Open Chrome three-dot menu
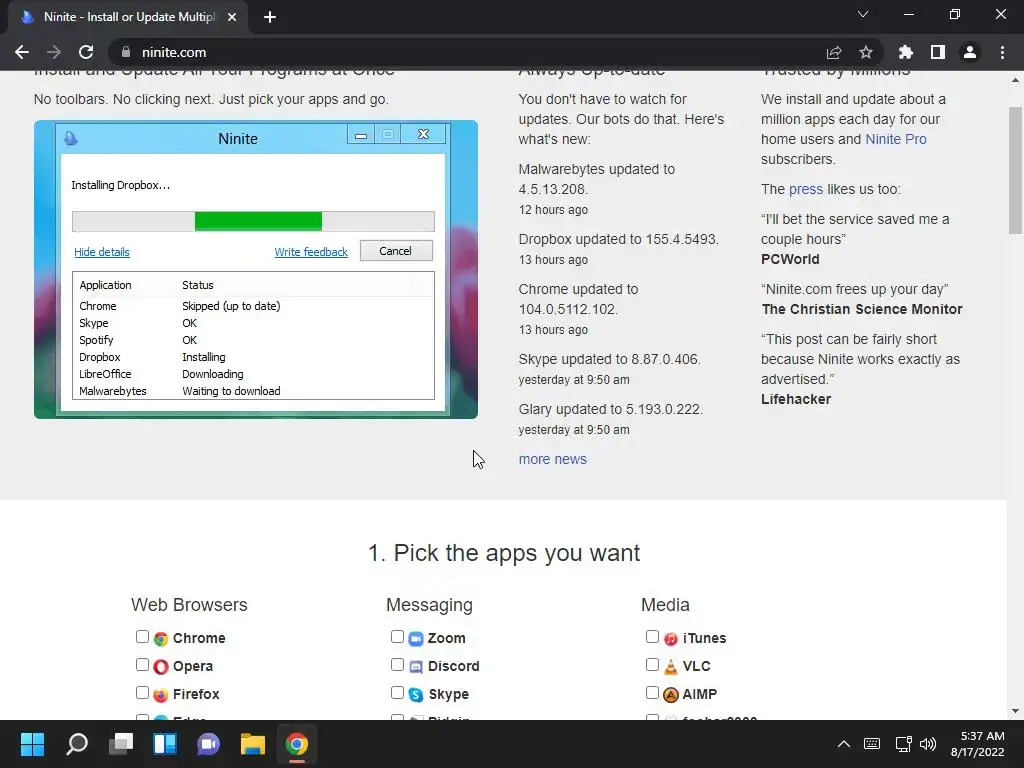1024x768 pixels. tap(1002, 52)
